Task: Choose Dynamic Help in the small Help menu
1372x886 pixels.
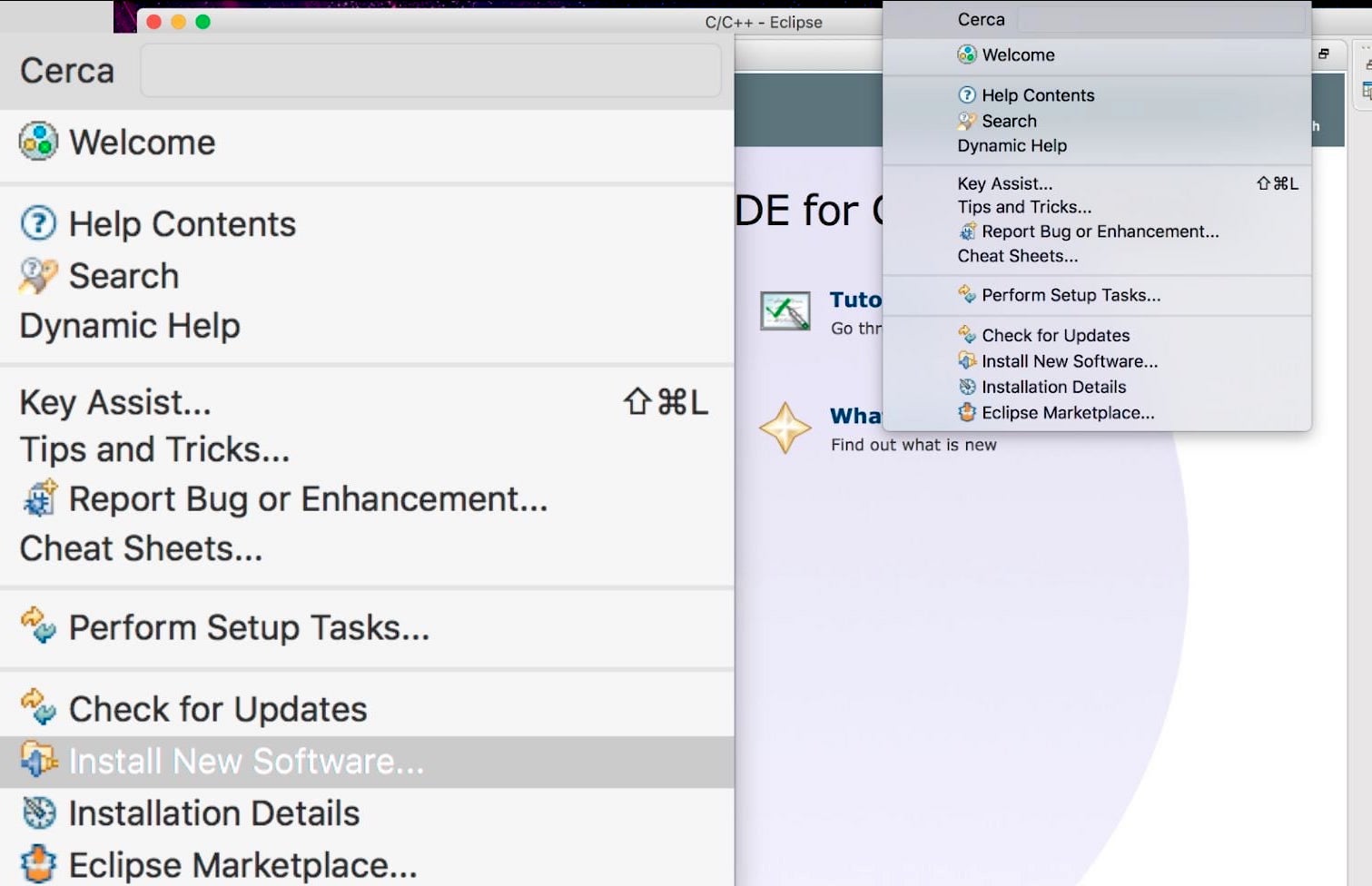Action: click(x=1012, y=145)
